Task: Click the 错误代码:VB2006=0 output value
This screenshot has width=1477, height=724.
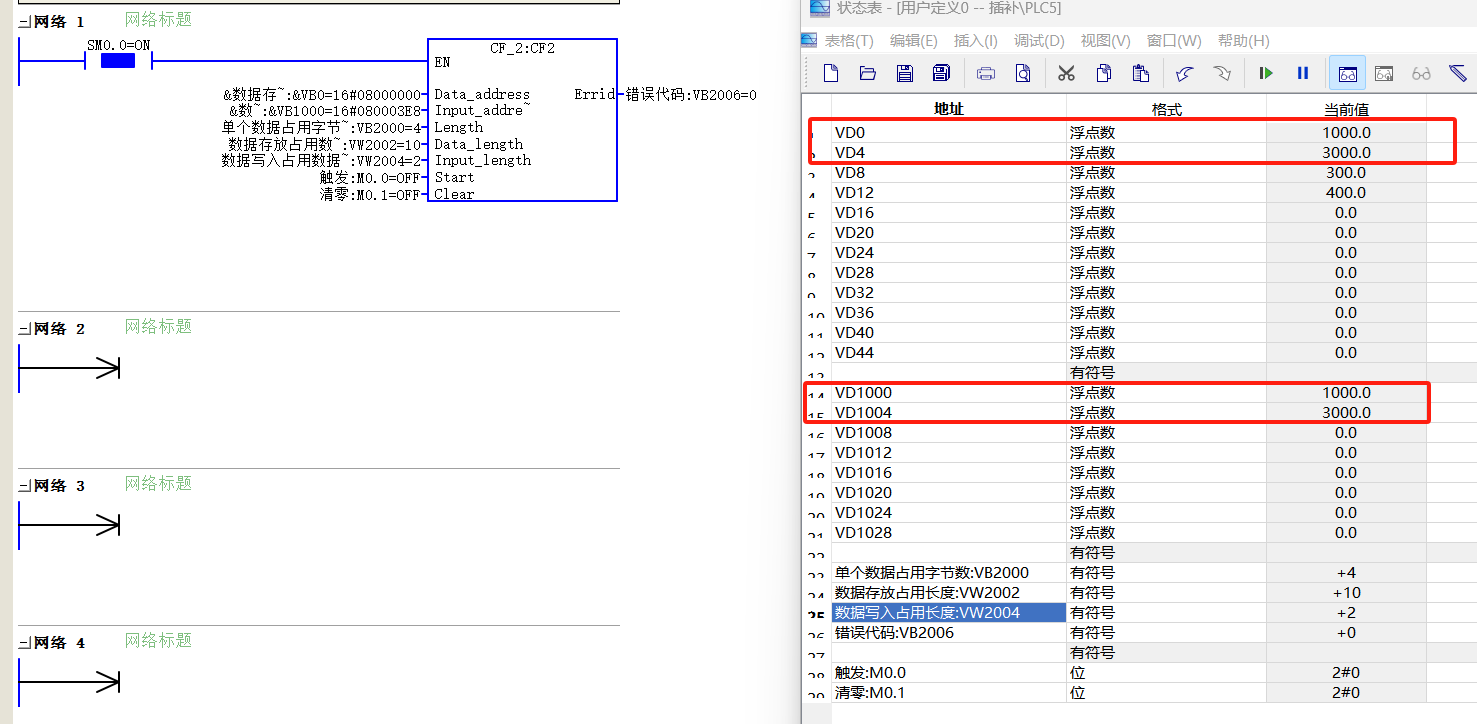Action: click(691, 95)
